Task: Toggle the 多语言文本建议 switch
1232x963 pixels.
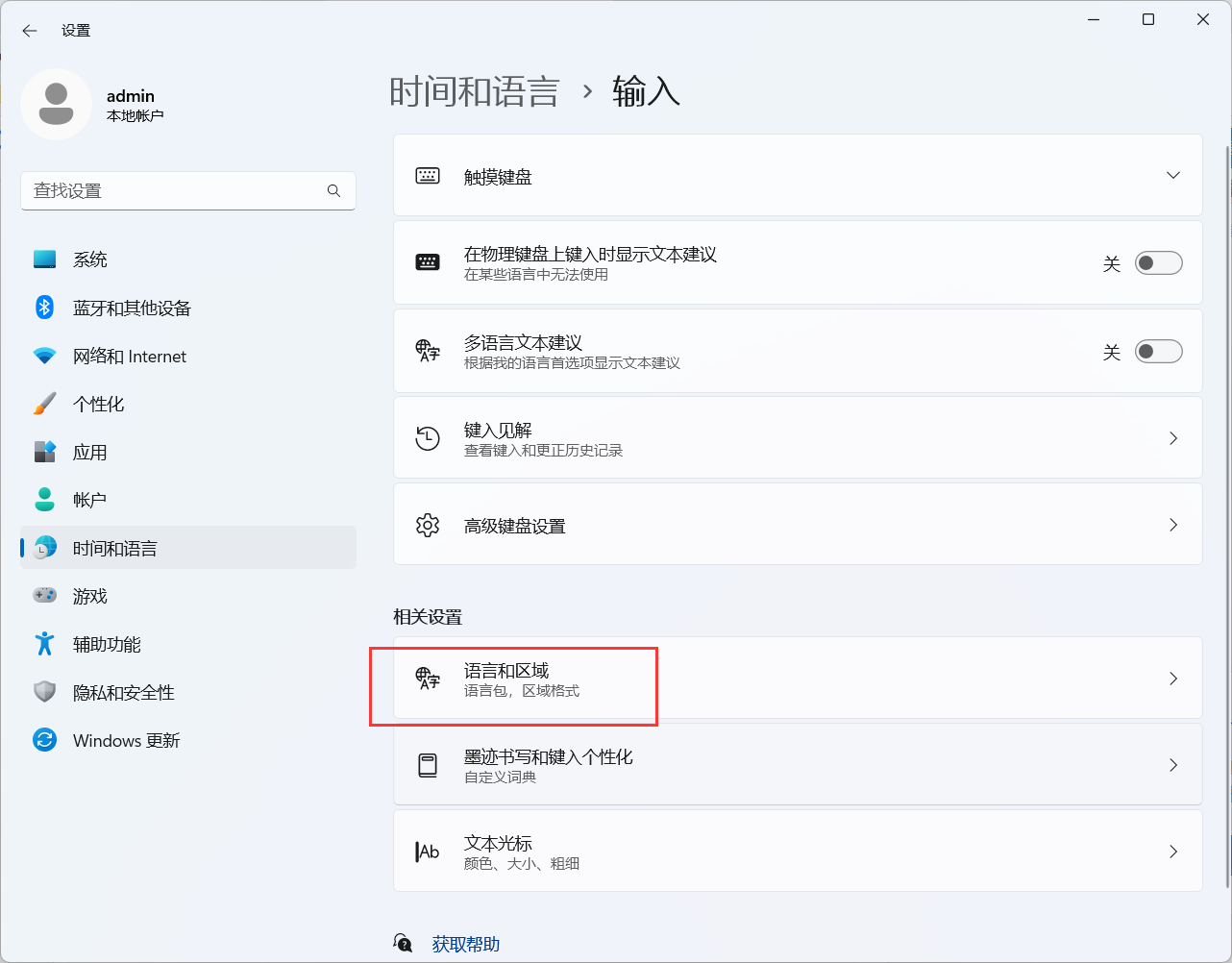Action: tap(1159, 352)
